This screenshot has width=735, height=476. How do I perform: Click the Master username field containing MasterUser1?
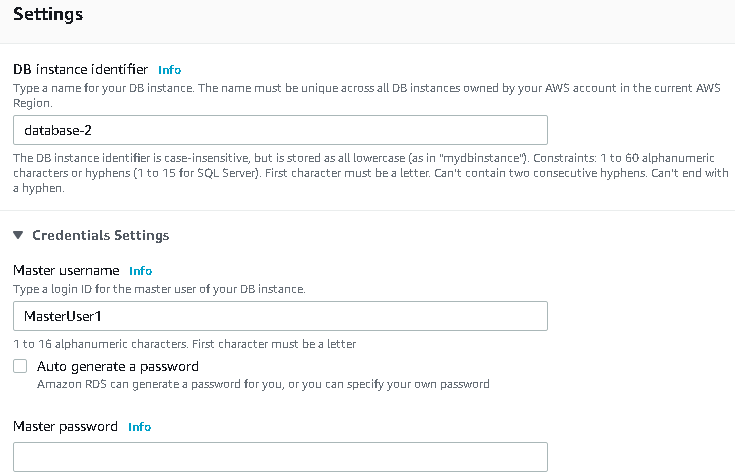pyautogui.click(x=280, y=316)
